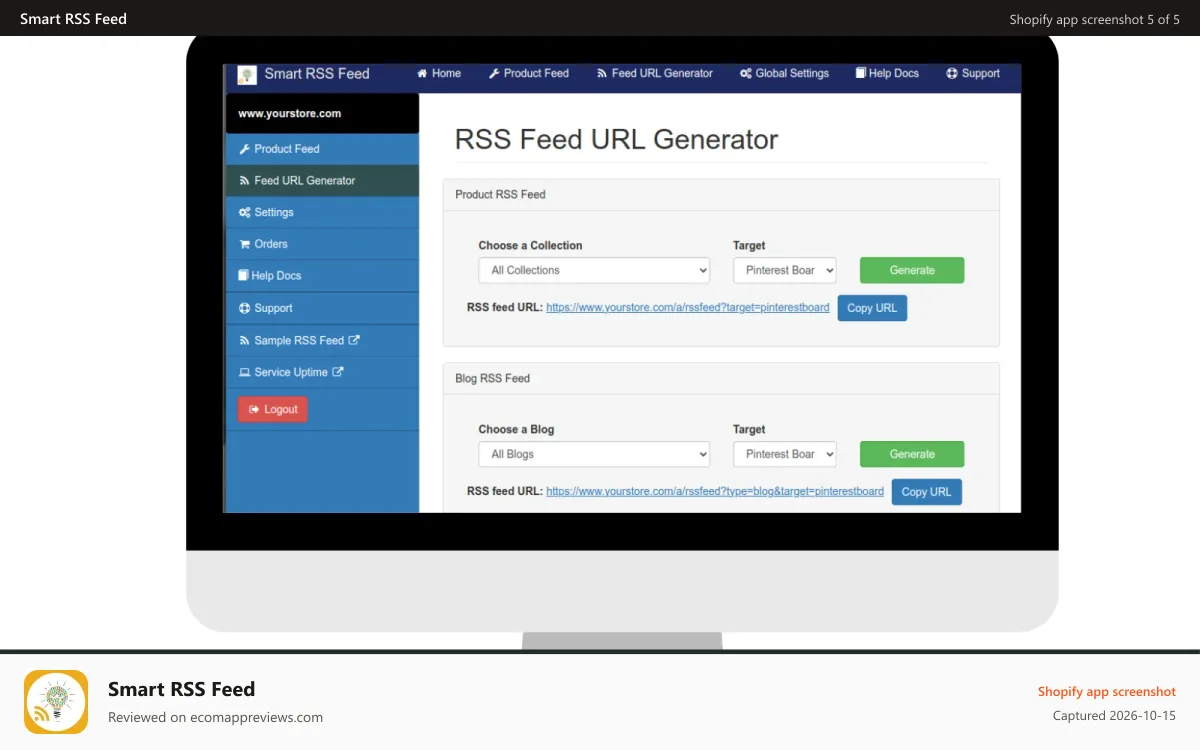Open the Blog feed Target dropdown
Viewport: 1200px width, 750px height.
pyautogui.click(x=784, y=454)
